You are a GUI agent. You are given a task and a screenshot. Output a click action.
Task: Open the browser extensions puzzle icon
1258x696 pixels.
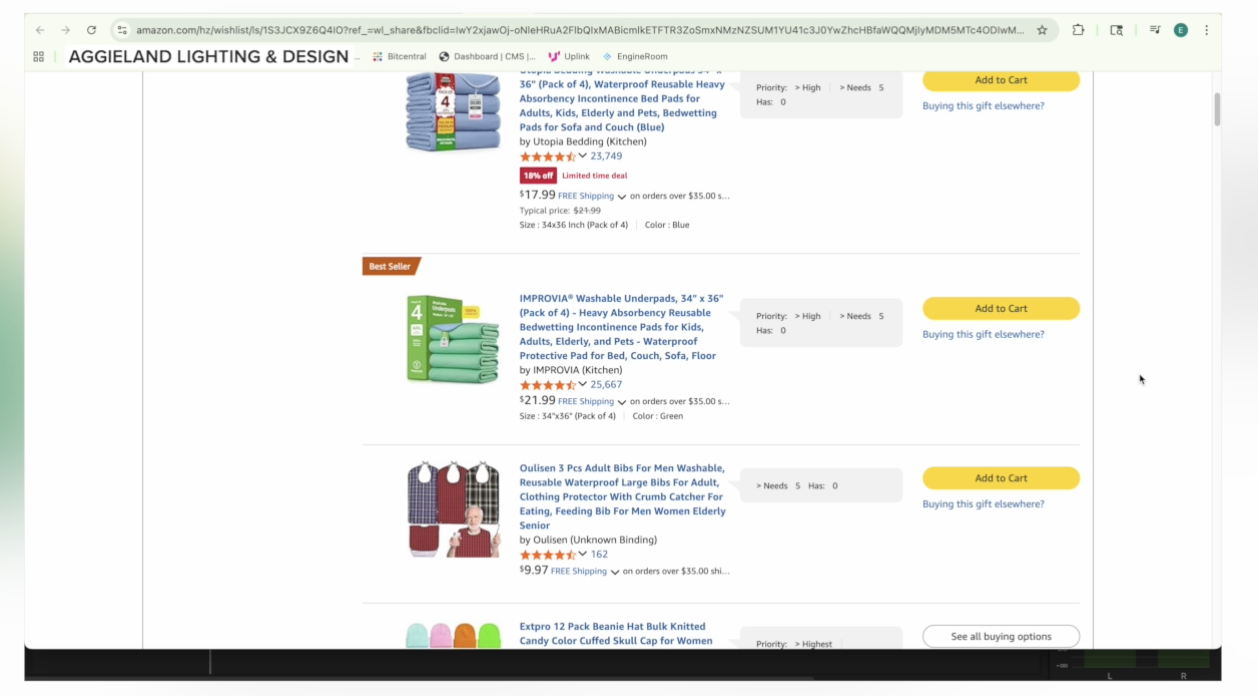(1078, 30)
